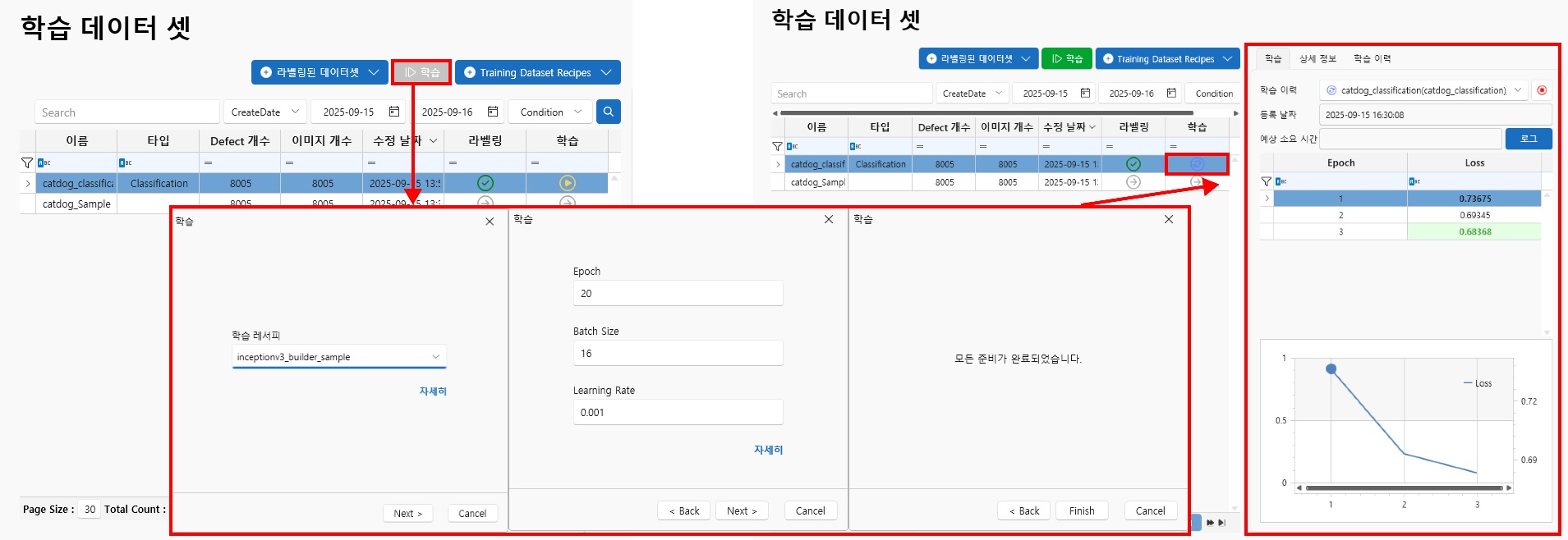The width and height of the screenshot is (1568, 540).
Task: Open the calendar picker for 2025-09-15 in left panel
Action: point(394,112)
